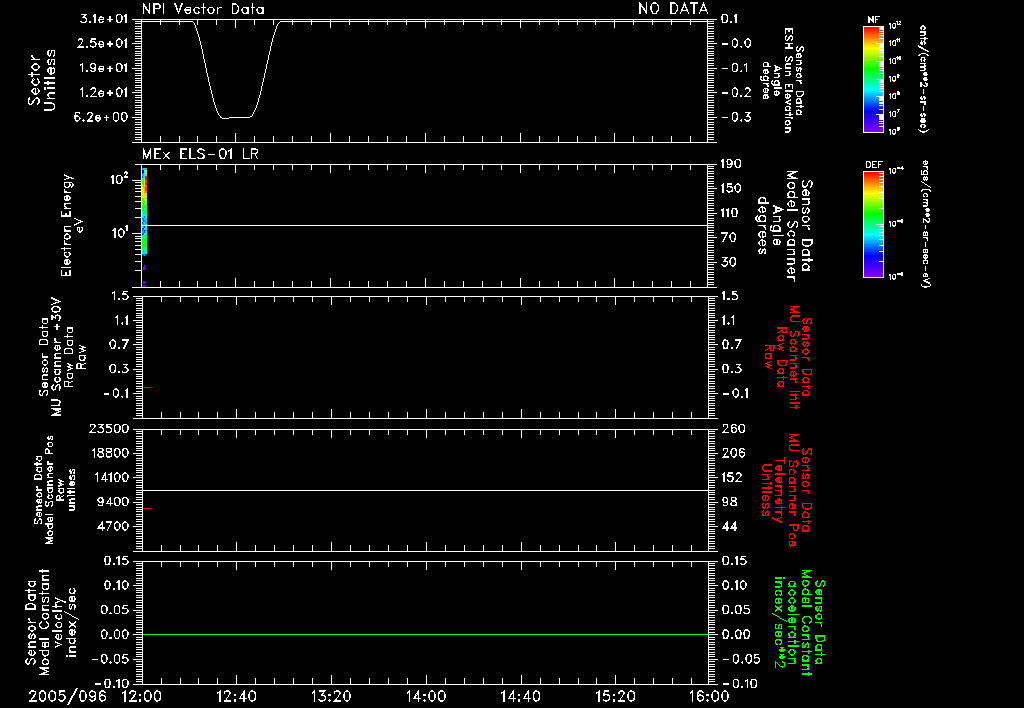The height and width of the screenshot is (708, 1024).
Task: Click the 'MEx ELS-01 LR' panel title
Action: (200, 154)
